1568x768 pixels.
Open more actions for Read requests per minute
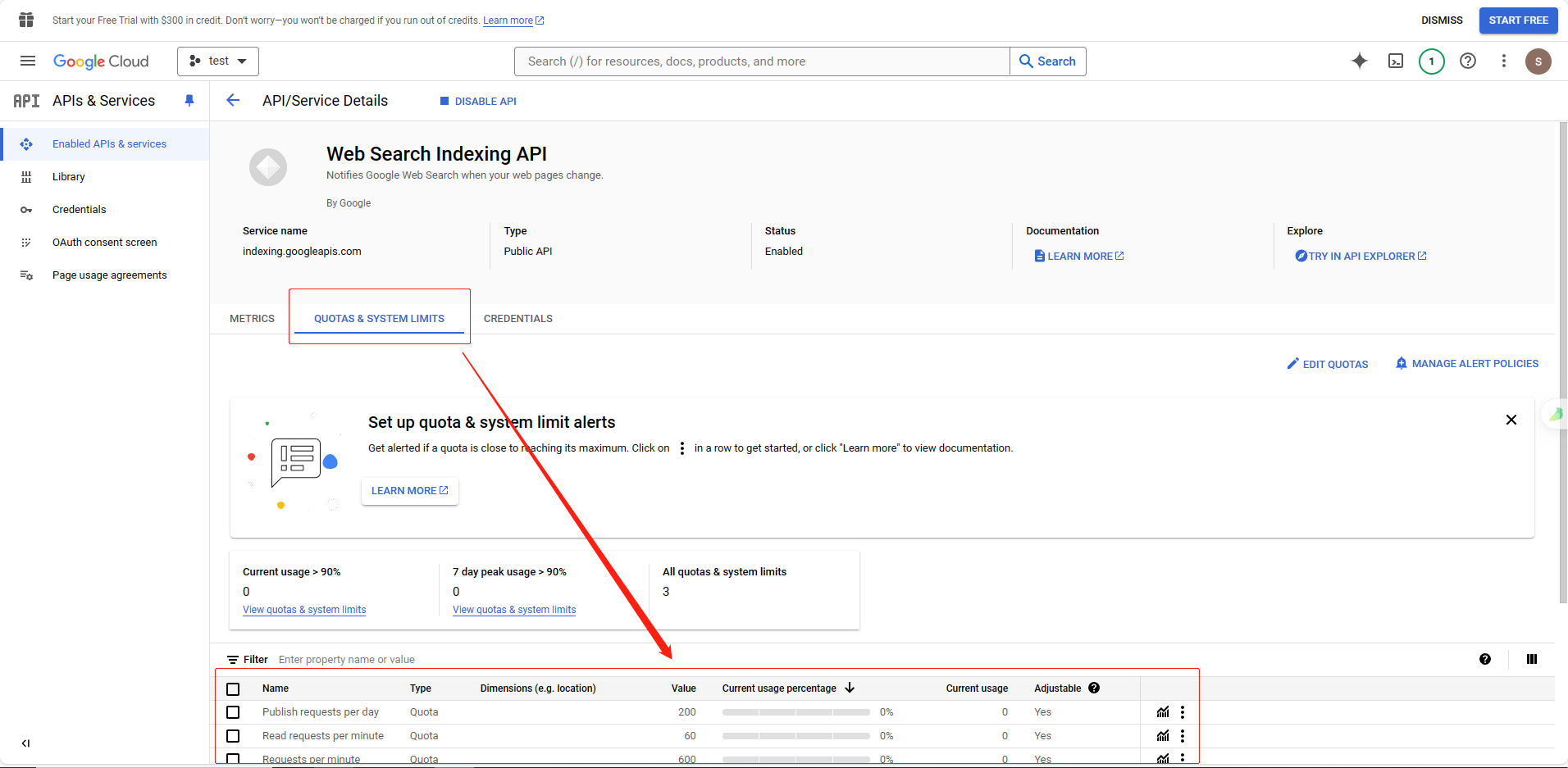click(x=1182, y=736)
